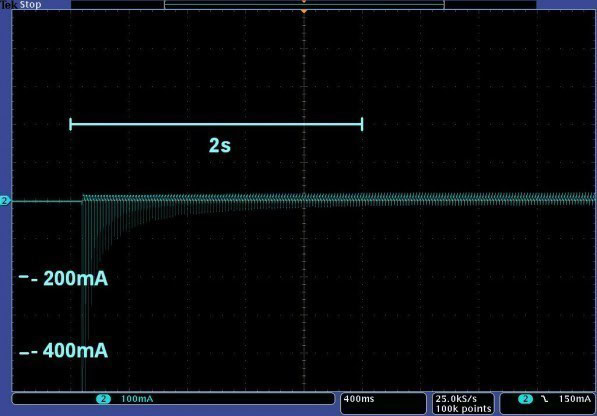Click the channel 2 badge beside 100mA
Viewport: 597px width, 416px height.
coord(103,399)
